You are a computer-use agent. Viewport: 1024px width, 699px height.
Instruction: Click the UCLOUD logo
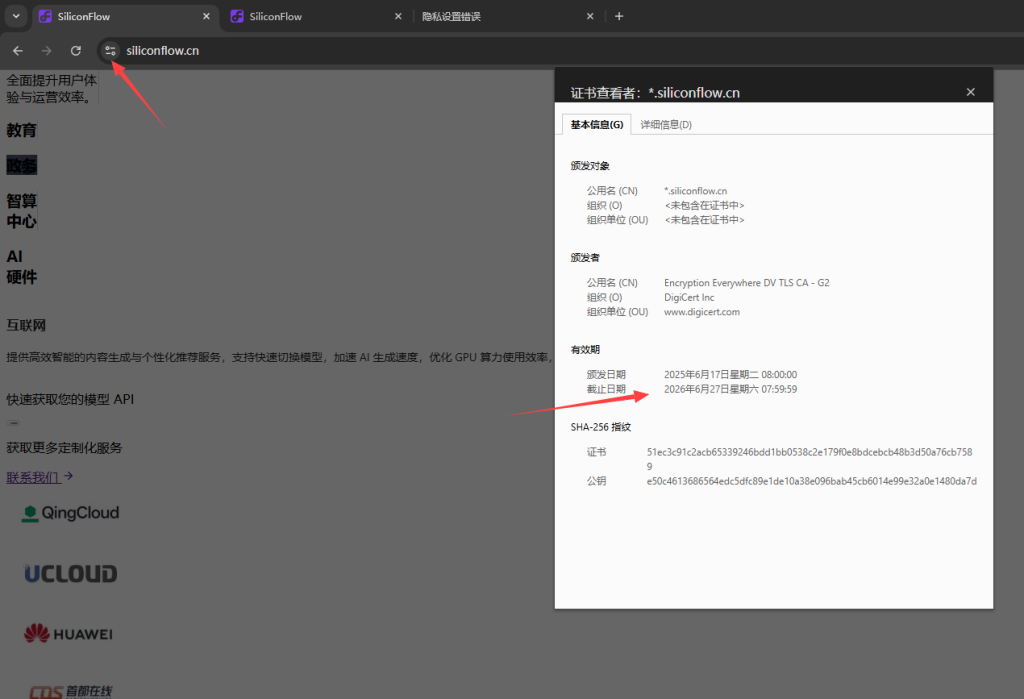71,574
